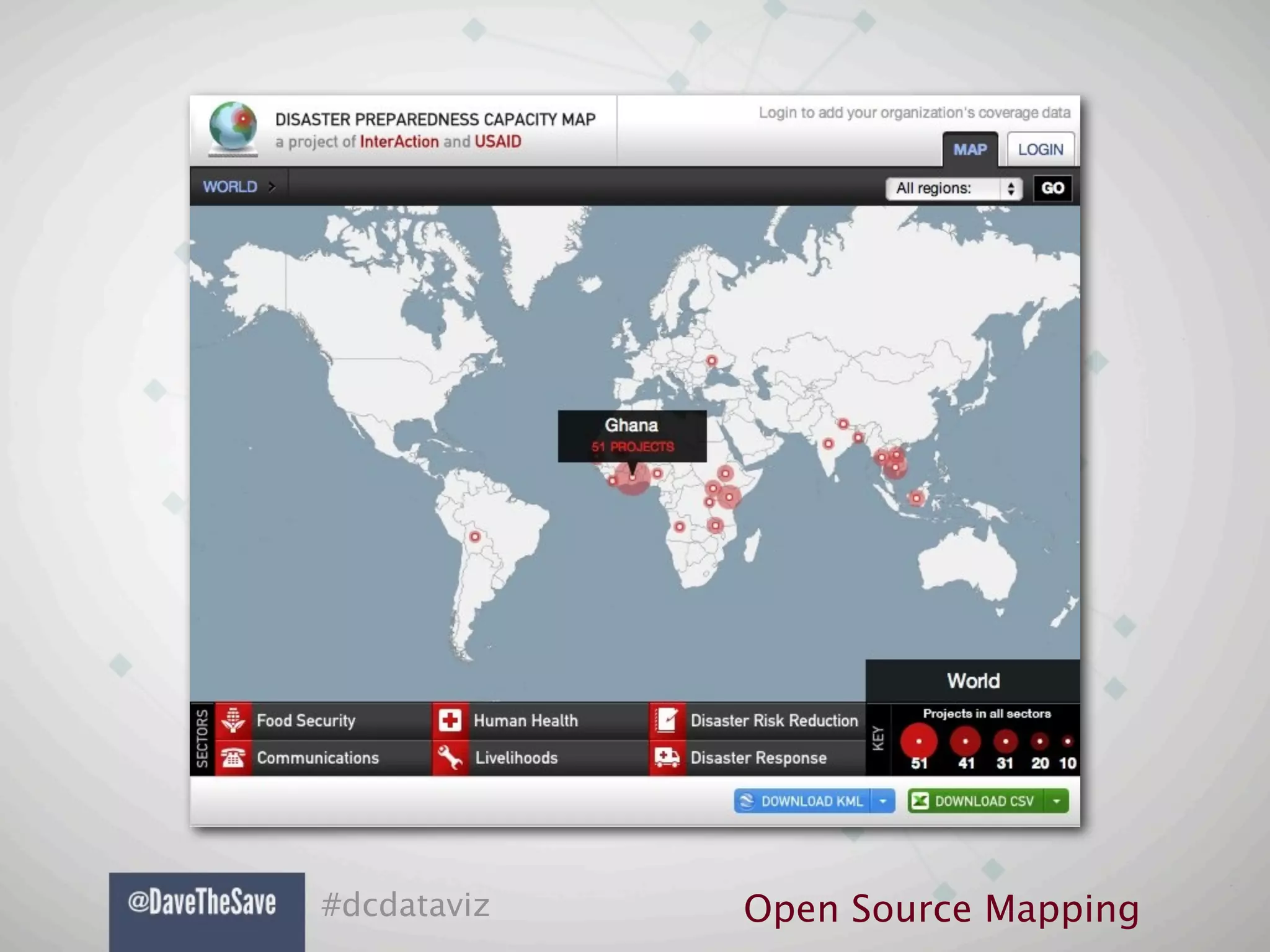Click the Ukraine marker near Black Sea
The image size is (1270, 952).
click(x=712, y=361)
